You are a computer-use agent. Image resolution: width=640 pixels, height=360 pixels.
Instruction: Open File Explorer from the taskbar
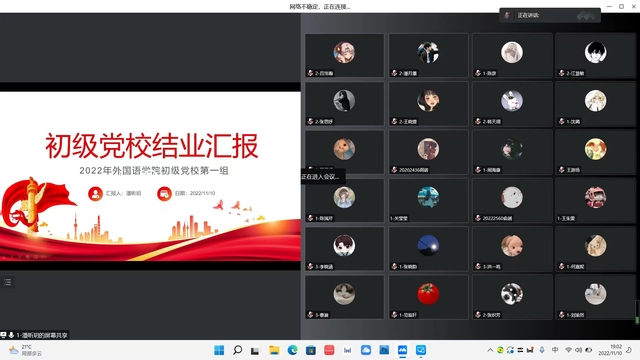coord(274,350)
